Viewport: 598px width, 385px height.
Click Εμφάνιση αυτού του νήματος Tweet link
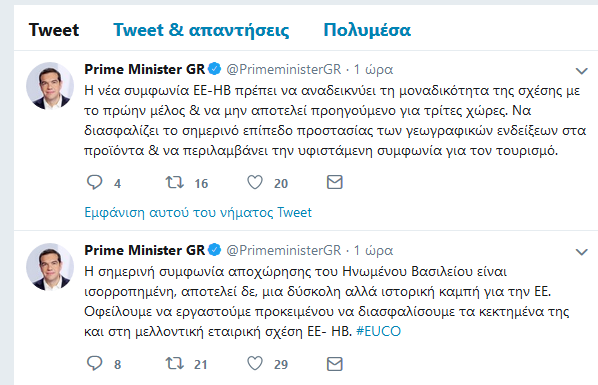(x=198, y=212)
